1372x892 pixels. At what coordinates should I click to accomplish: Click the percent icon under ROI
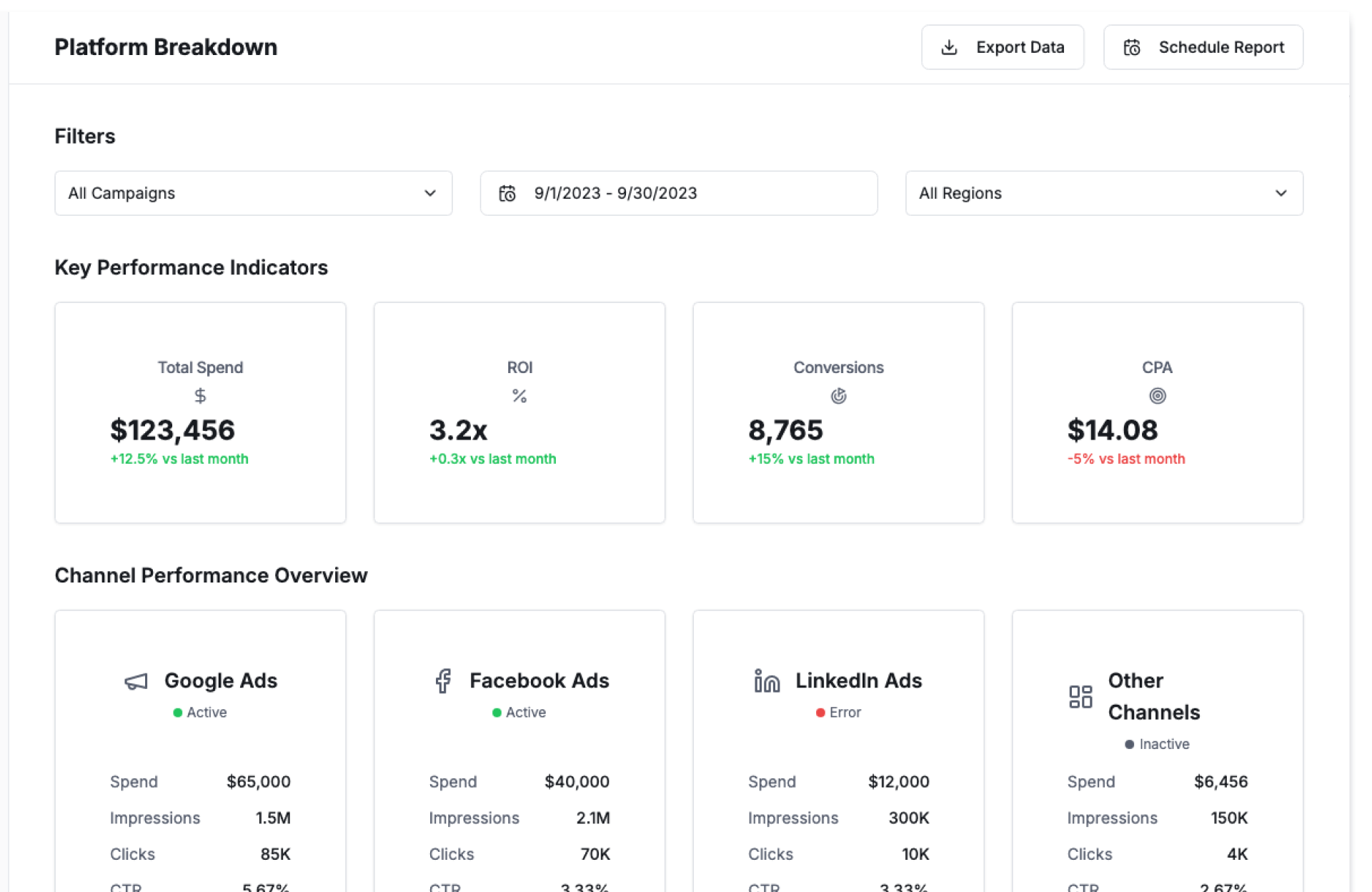[520, 395]
